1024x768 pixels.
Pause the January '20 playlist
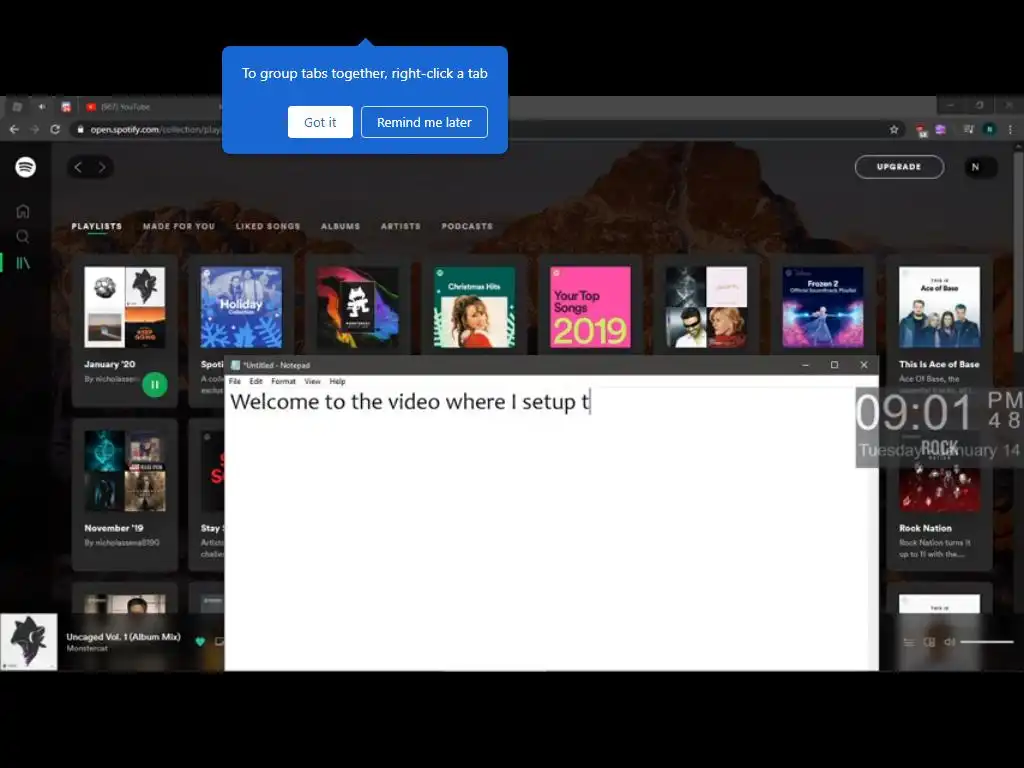click(155, 385)
